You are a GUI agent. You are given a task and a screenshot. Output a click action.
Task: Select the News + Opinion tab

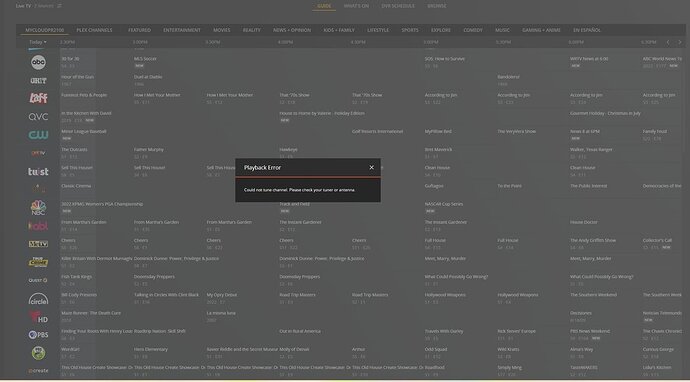coord(292,30)
